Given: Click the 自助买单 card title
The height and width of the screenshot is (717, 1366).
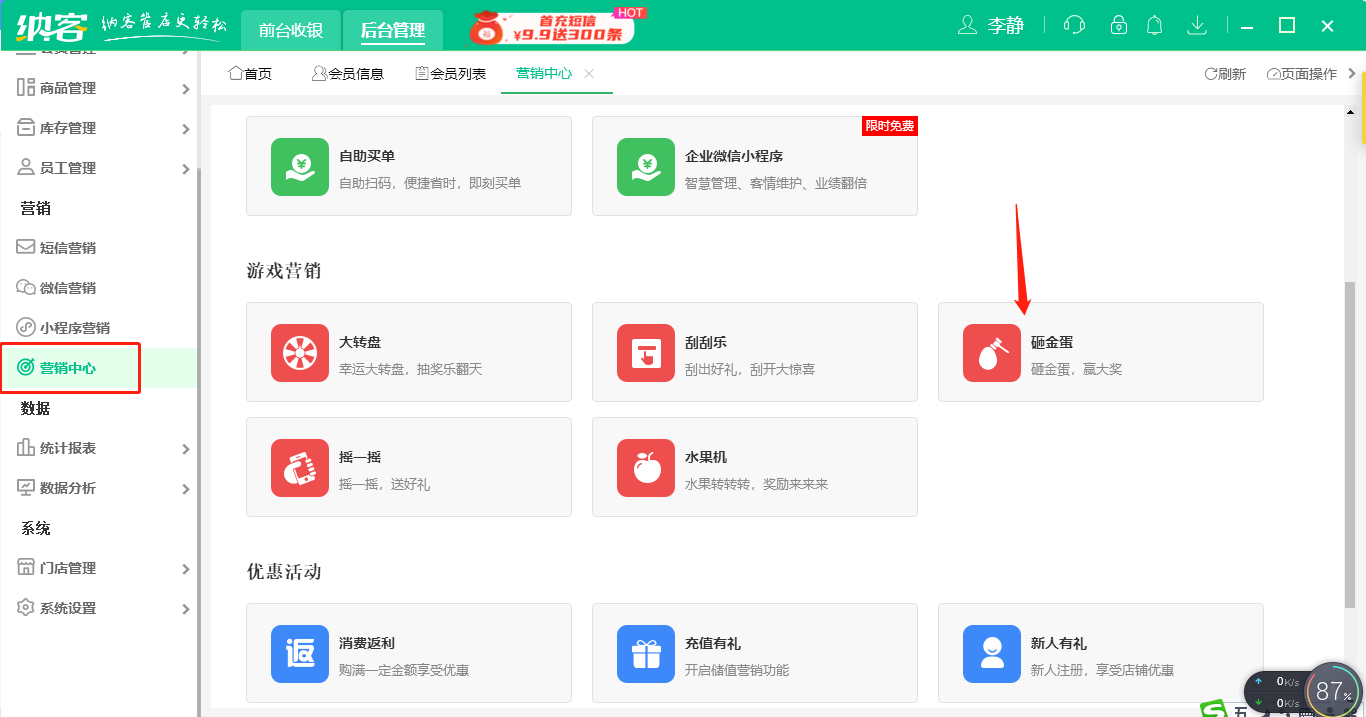Looking at the screenshot, I should tap(367, 156).
